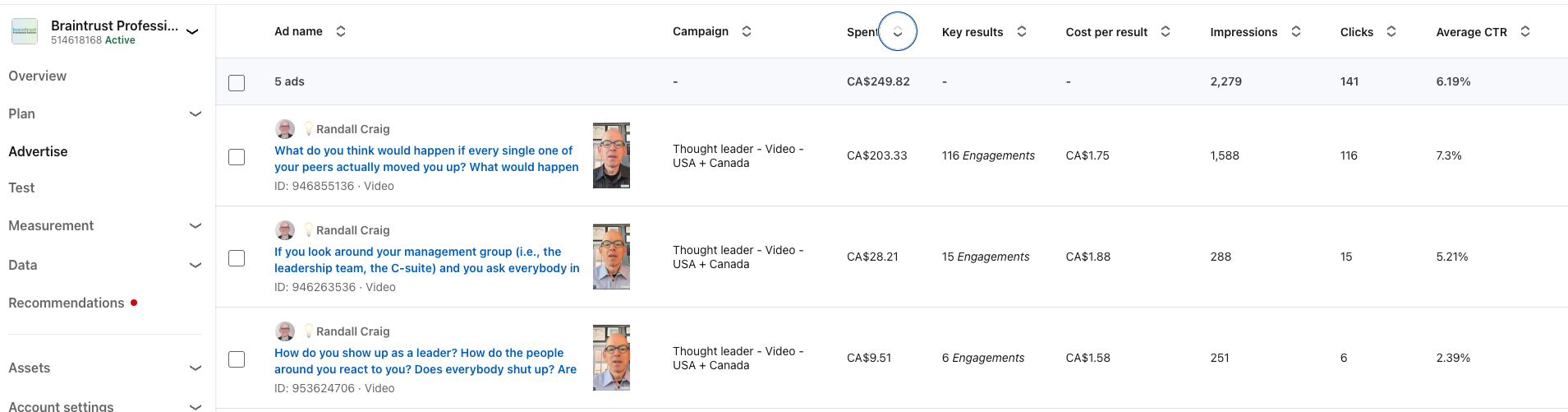
Task: Open the Braintrust account switcher dropdown
Action: click(x=193, y=31)
